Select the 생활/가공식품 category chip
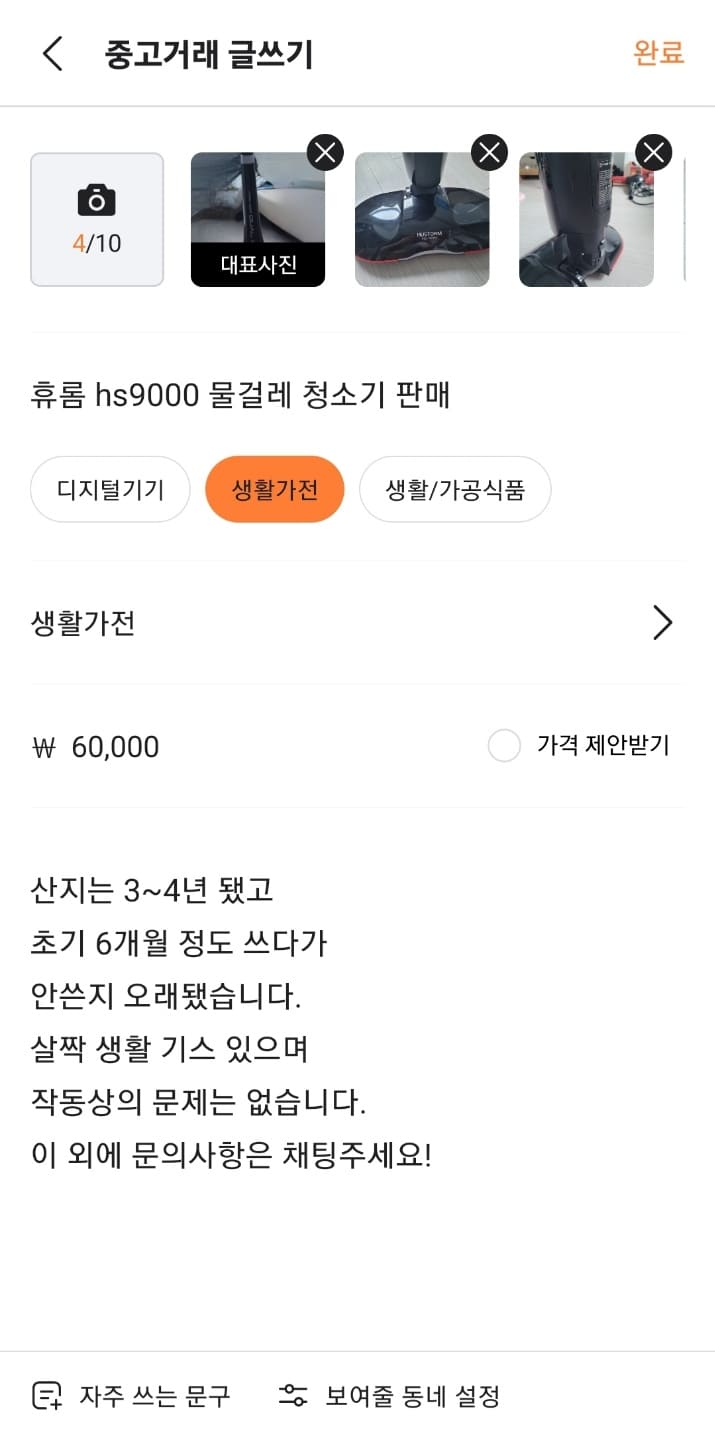The width and height of the screenshot is (715, 1440). [455, 489]
